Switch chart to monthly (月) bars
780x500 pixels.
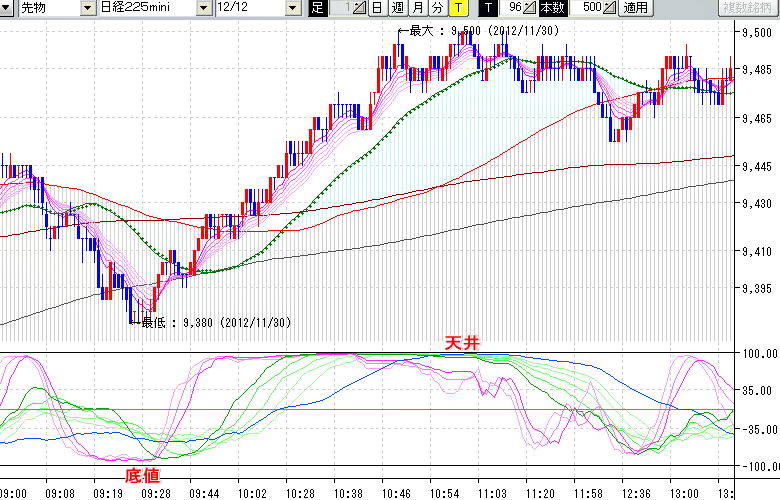pos(417,8)
